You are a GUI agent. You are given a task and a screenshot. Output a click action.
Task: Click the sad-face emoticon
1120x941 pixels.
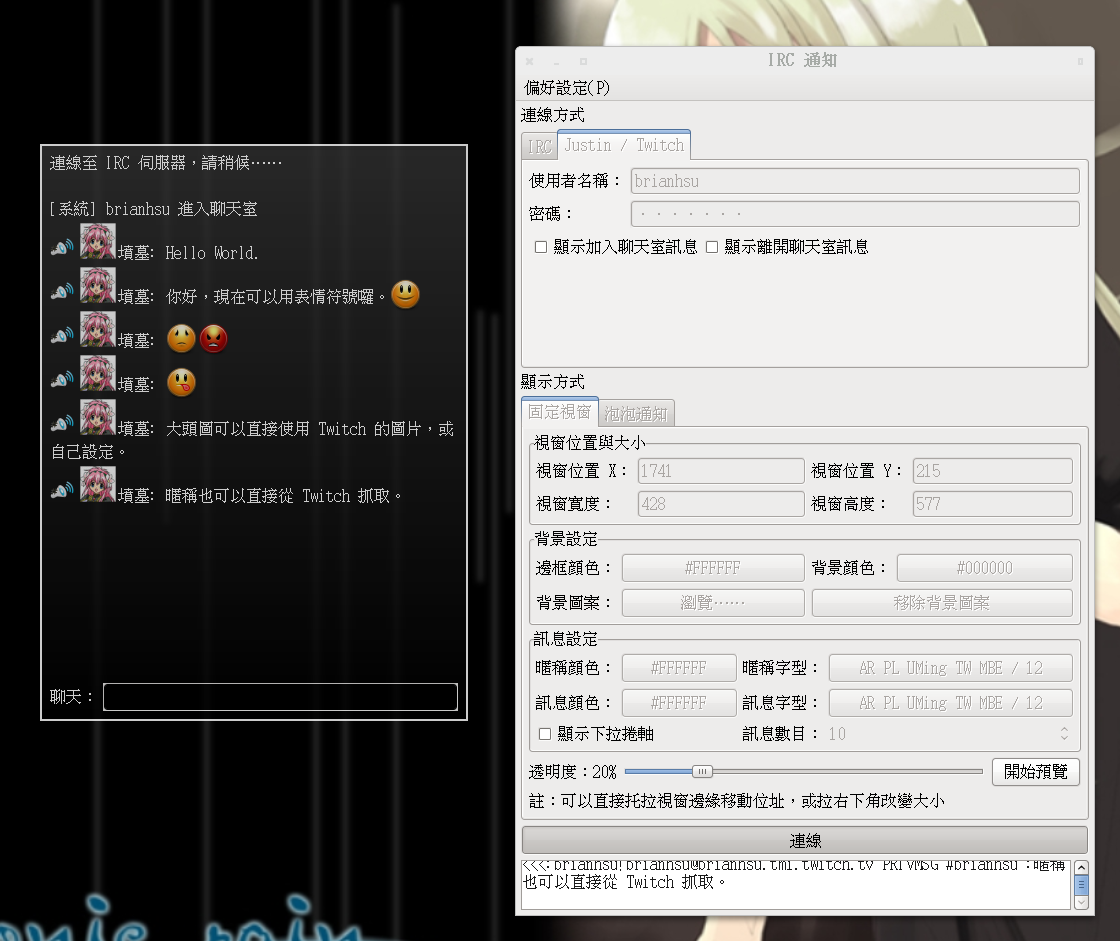click(181, 339)
